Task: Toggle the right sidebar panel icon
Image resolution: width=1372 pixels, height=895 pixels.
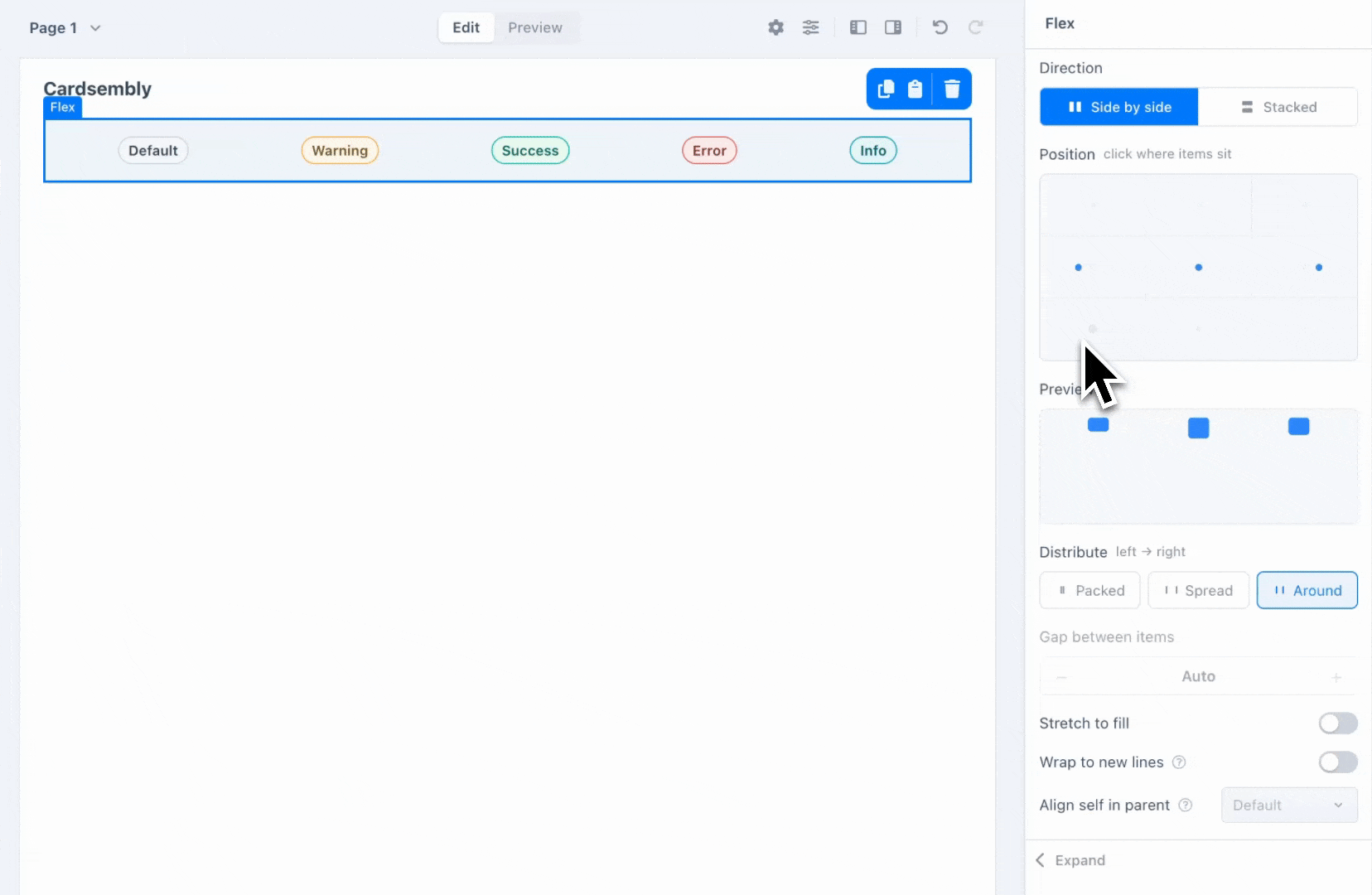Action: click(893, 27)
